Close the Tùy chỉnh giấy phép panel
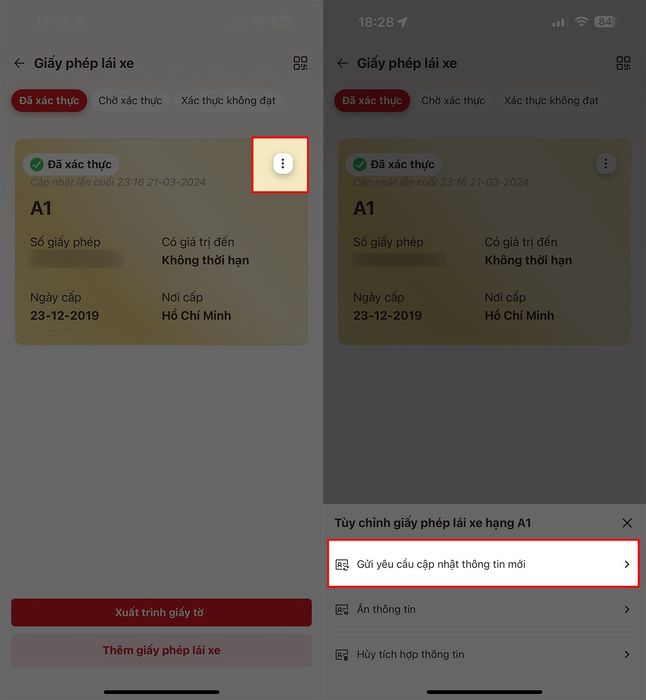Viewport: 646px width, 700px height. (627, 523)
